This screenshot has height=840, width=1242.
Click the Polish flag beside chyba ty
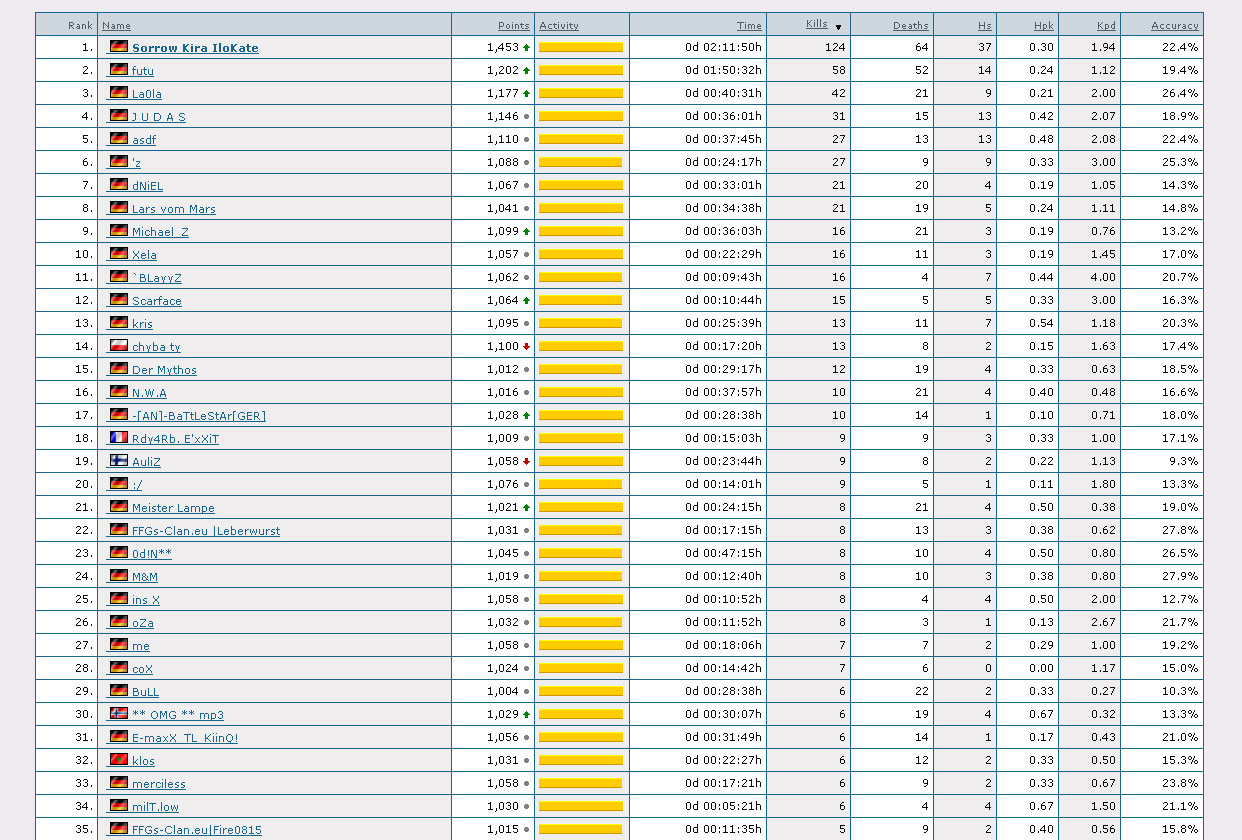pos(118,346)
